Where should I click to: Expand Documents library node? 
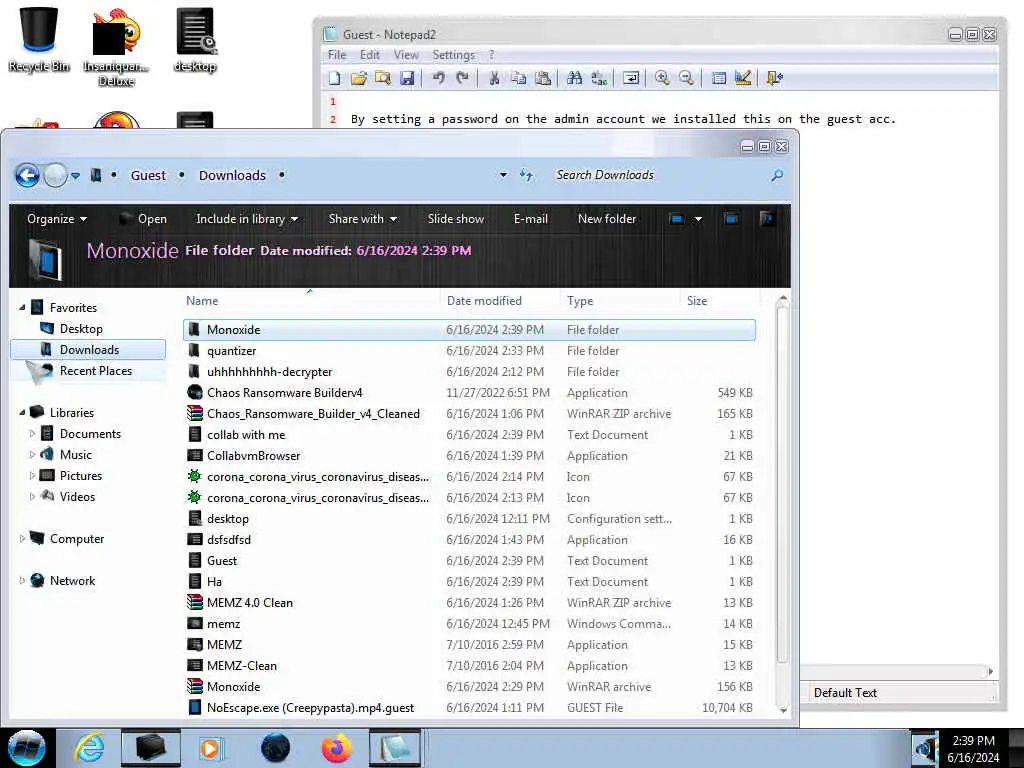pyautogui.click(x=32, y=433)
